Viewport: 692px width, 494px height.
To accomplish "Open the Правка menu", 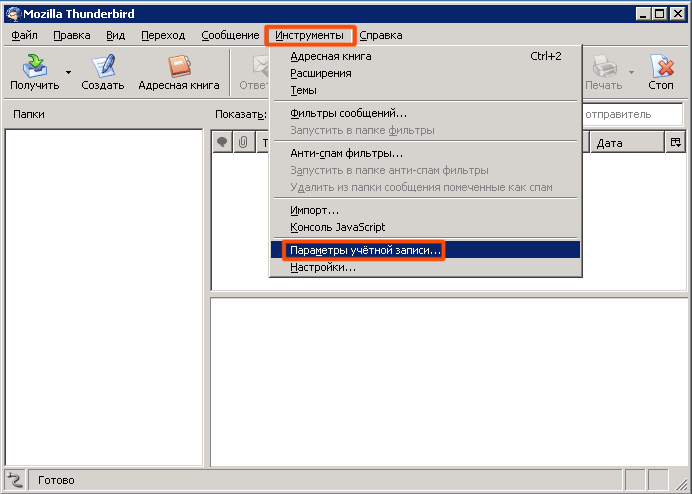I will click(x=72, y=35).
